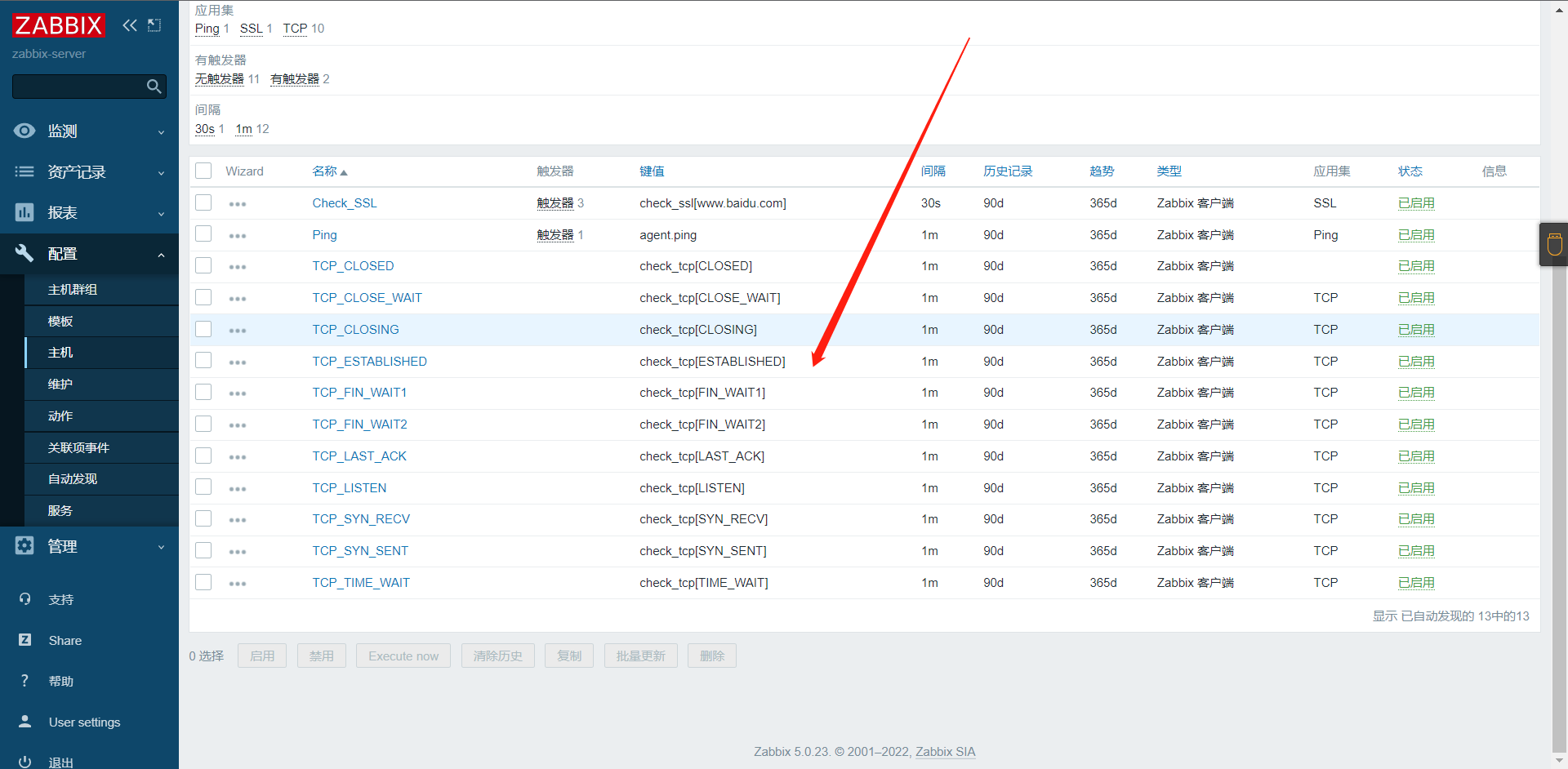Open the three-dot wizard menu for Check_SSL
Image resolution: width=1568 pixels, height=769 pixels.
coord(238,204)
